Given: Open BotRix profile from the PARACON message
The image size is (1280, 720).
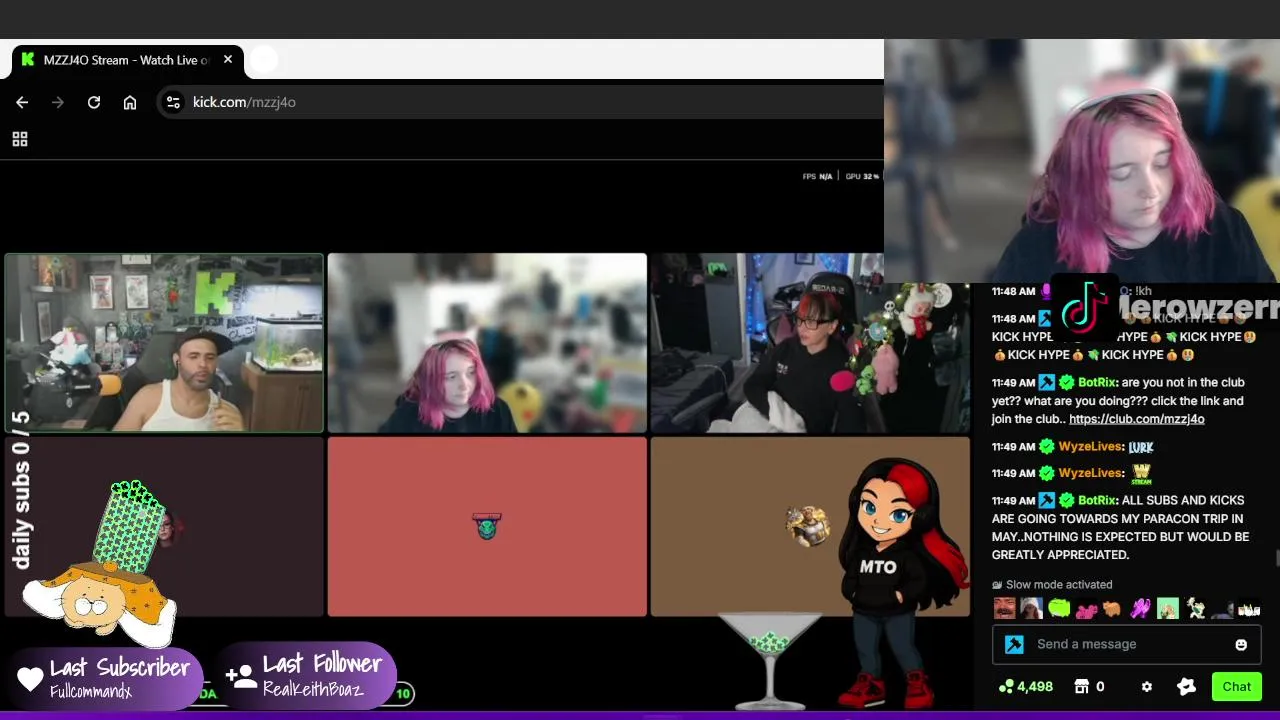Looking at the screenshot, I should pos(1098,500).
